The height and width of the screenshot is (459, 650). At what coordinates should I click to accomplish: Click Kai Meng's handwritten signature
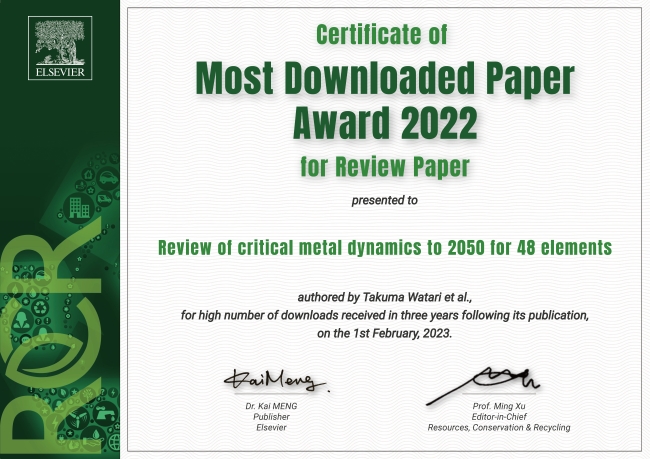[x=264, y=380]
